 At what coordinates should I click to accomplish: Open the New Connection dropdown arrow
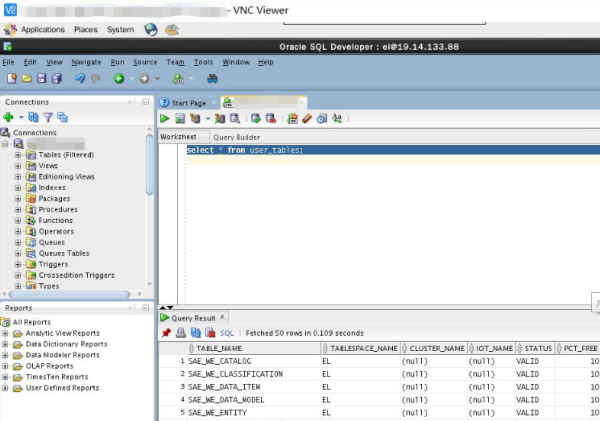(x=21, y=117)
